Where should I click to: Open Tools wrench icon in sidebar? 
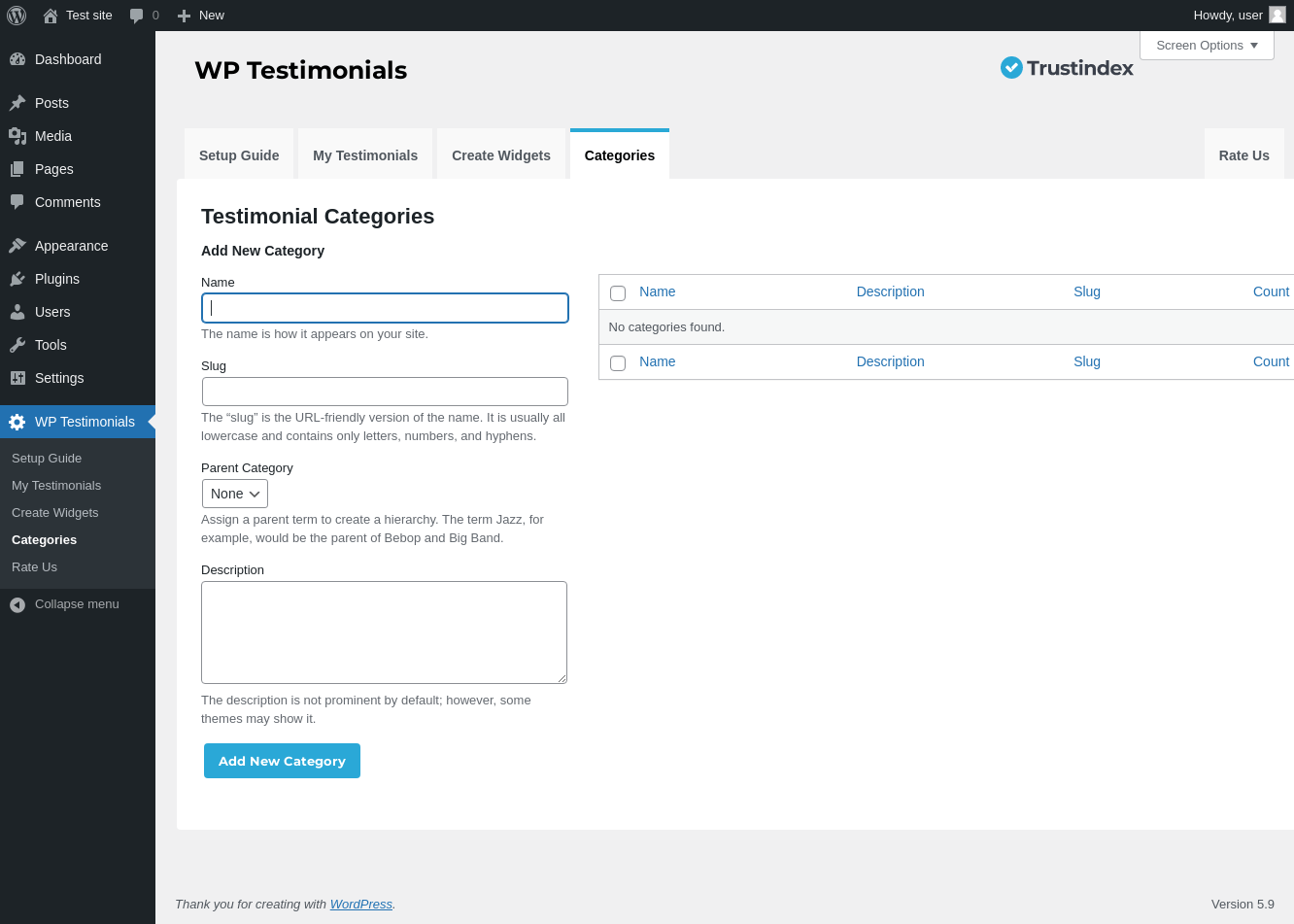coord(17,345)
